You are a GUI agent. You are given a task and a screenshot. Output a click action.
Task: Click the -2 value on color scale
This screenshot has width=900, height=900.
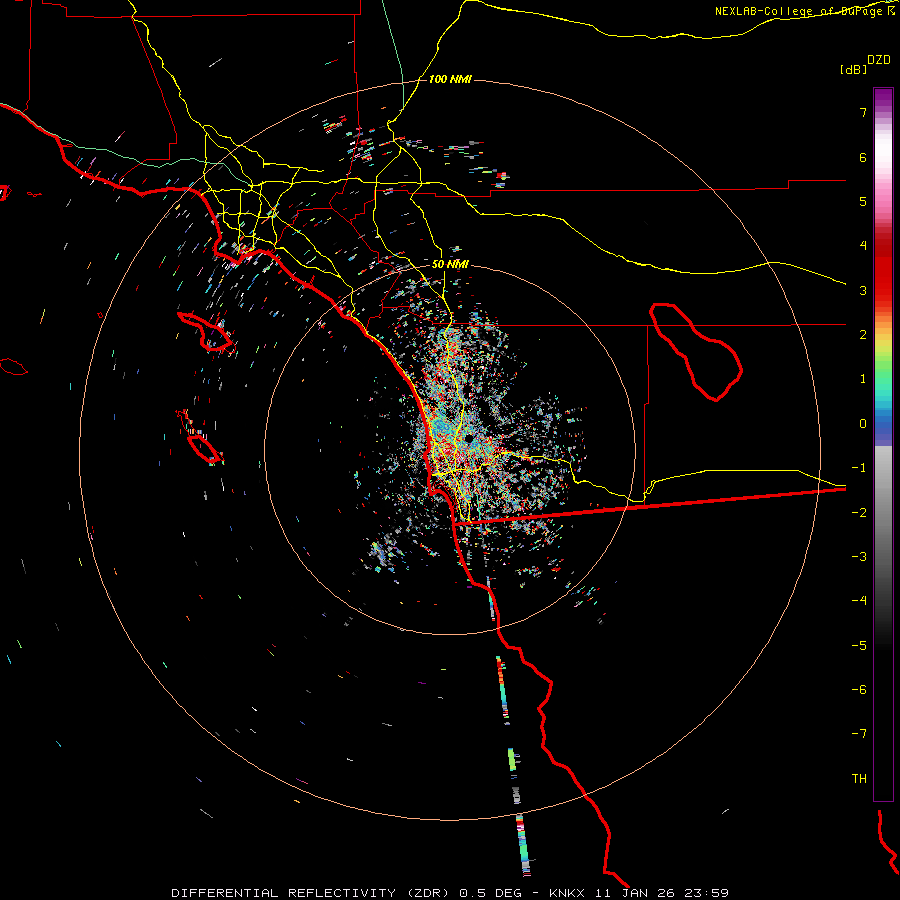coord(859,513)
